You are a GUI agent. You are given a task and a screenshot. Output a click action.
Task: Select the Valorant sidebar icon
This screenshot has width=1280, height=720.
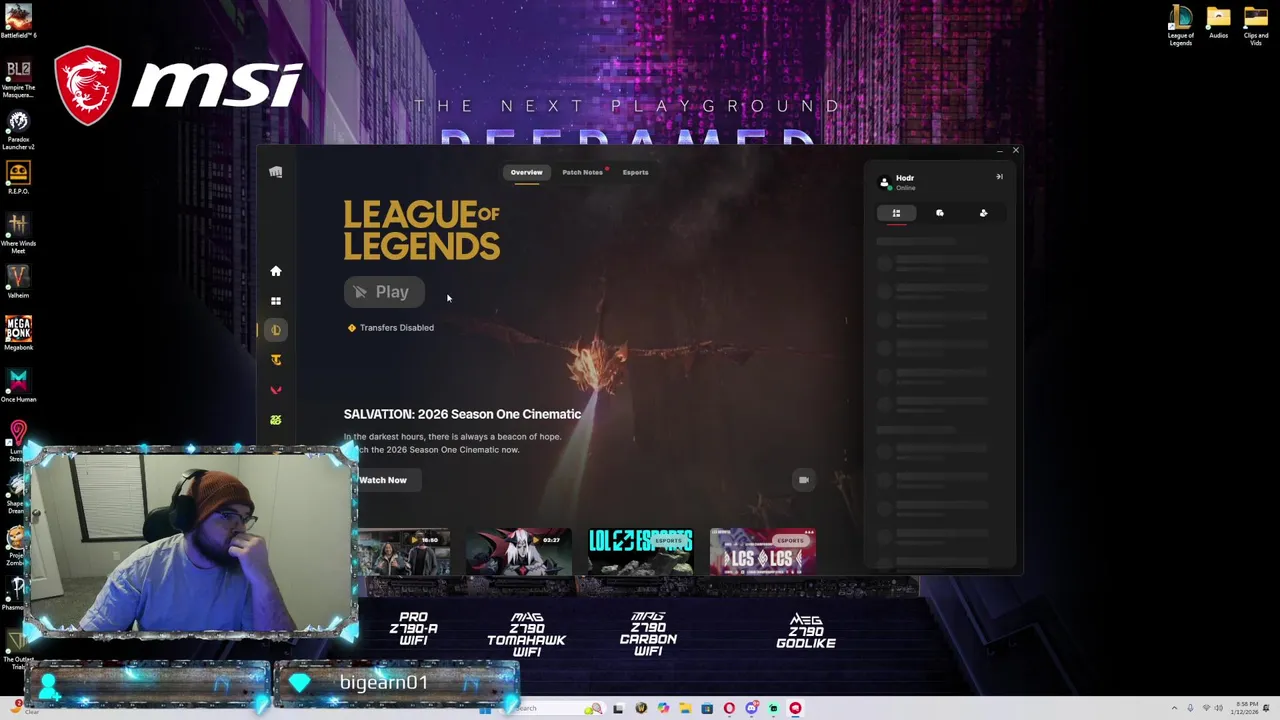[x=276, y=390]
